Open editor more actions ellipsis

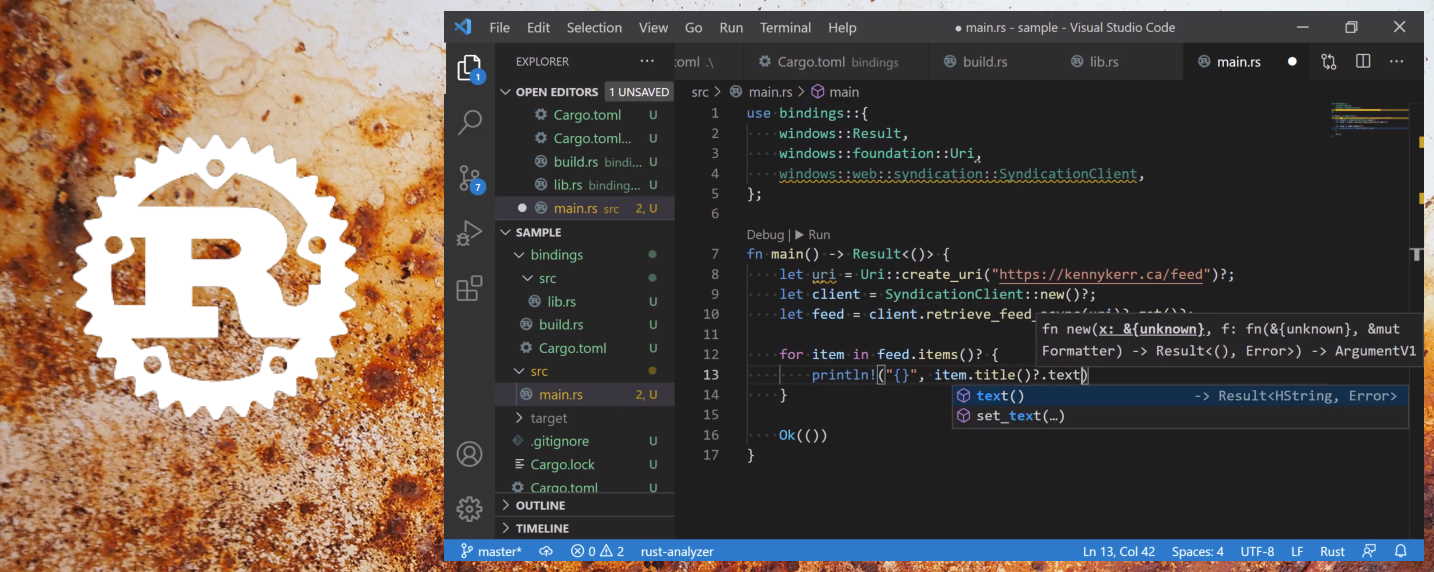[1397, 61]
